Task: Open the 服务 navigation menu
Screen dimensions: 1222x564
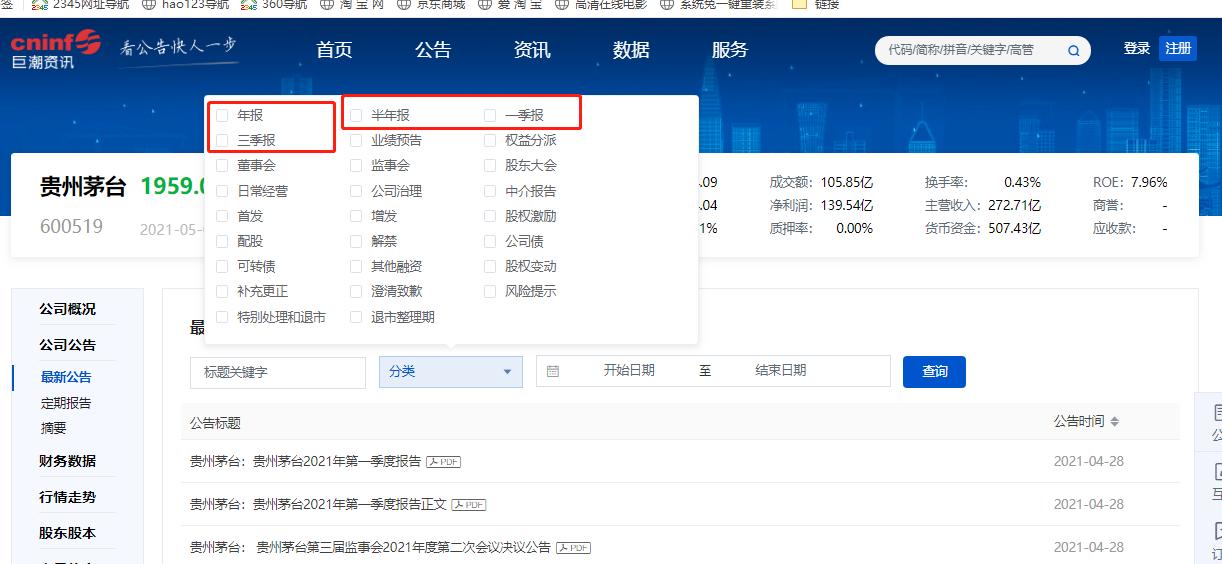Action: coord(730,50)
